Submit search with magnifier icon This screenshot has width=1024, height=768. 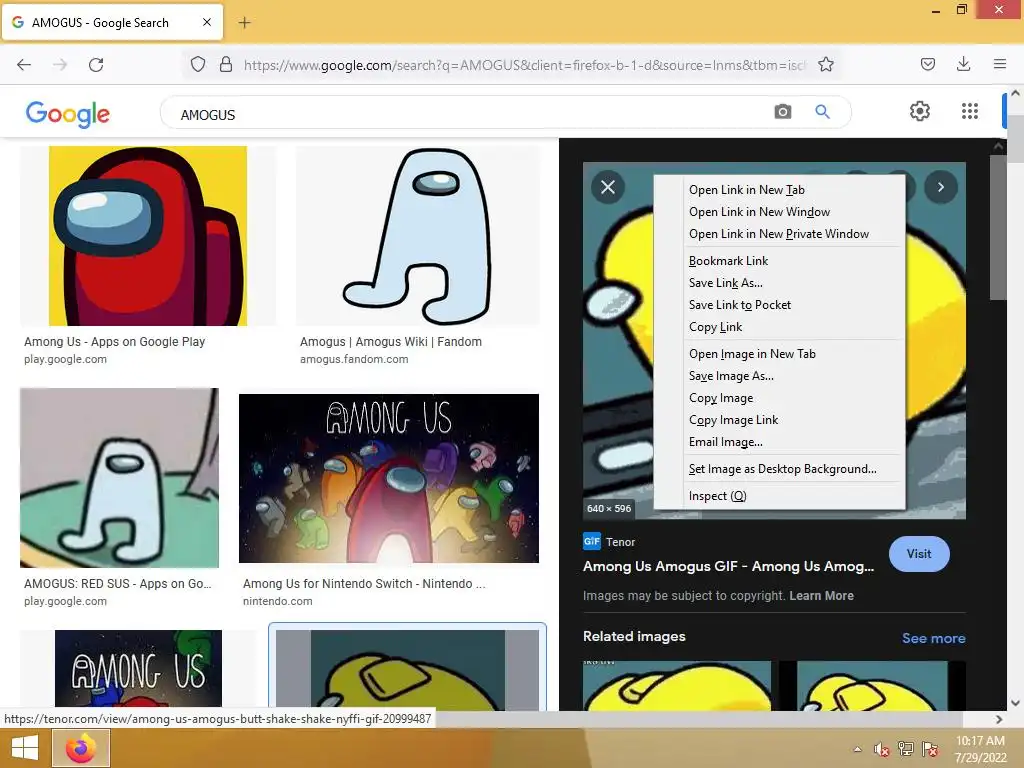click(822, 112)
